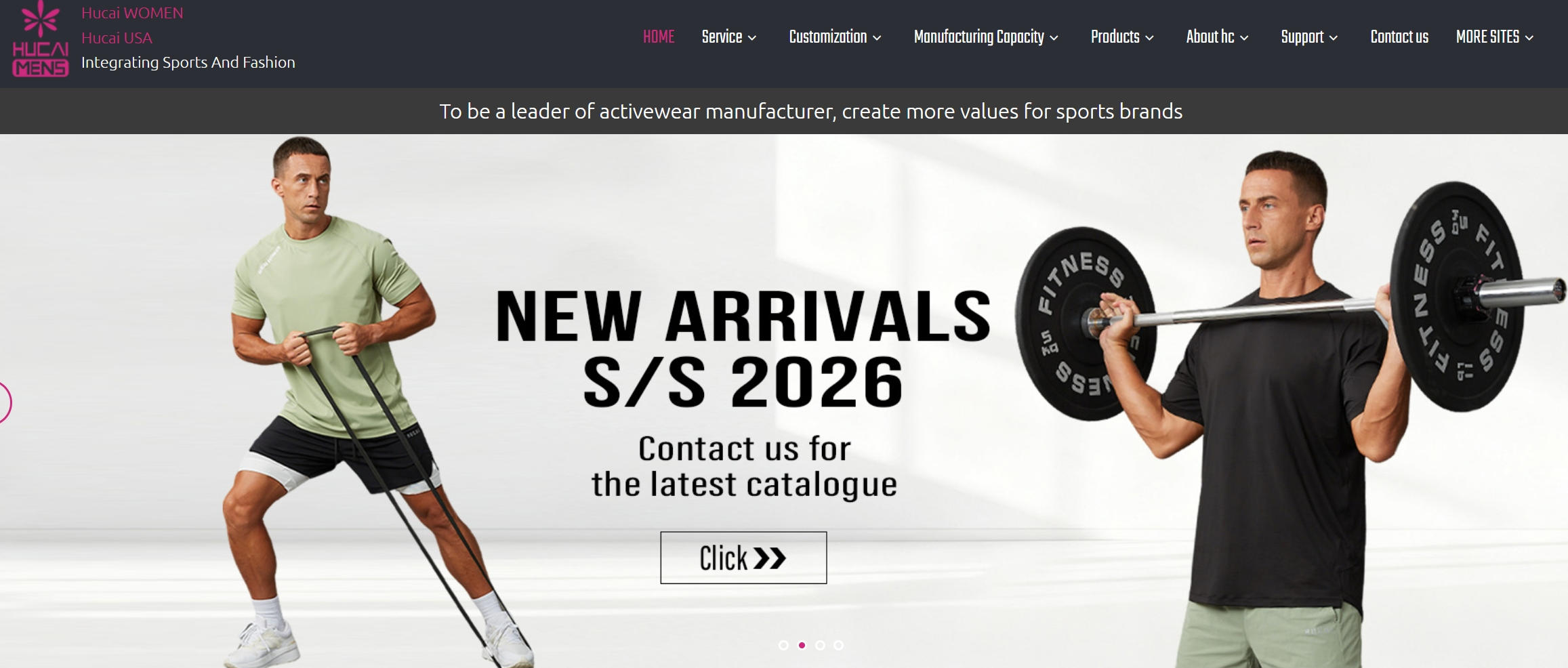Click the MORE SITES chevron arrow
This screenshot has width=1568, height=668.
(1529, 38)
